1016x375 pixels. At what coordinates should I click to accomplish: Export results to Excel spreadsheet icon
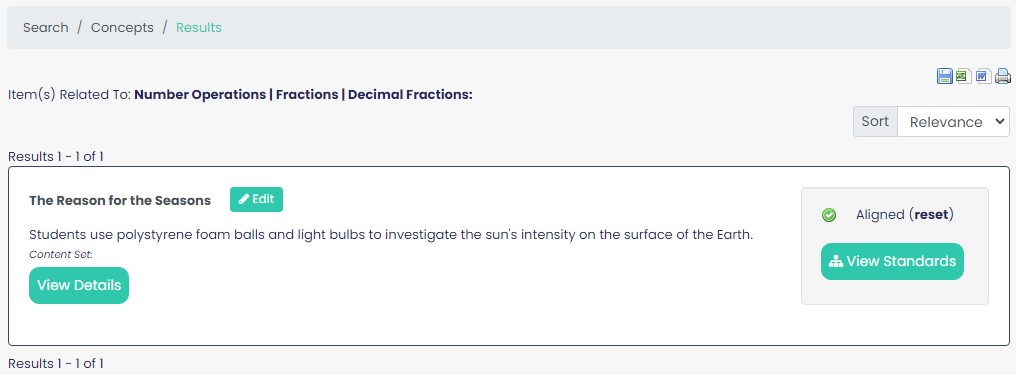tap(964, 76)
